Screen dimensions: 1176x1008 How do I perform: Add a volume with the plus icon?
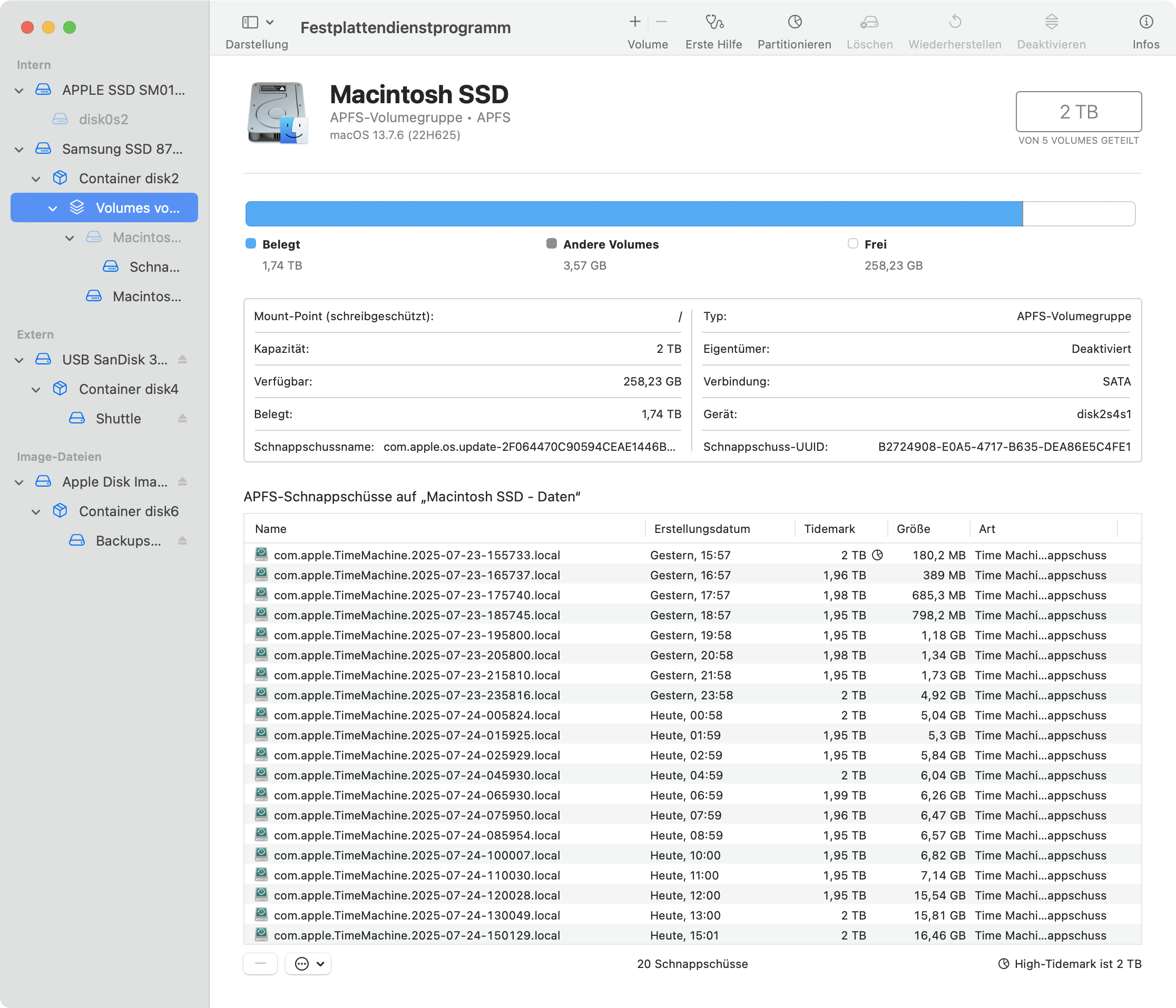(x=635, y=22)
